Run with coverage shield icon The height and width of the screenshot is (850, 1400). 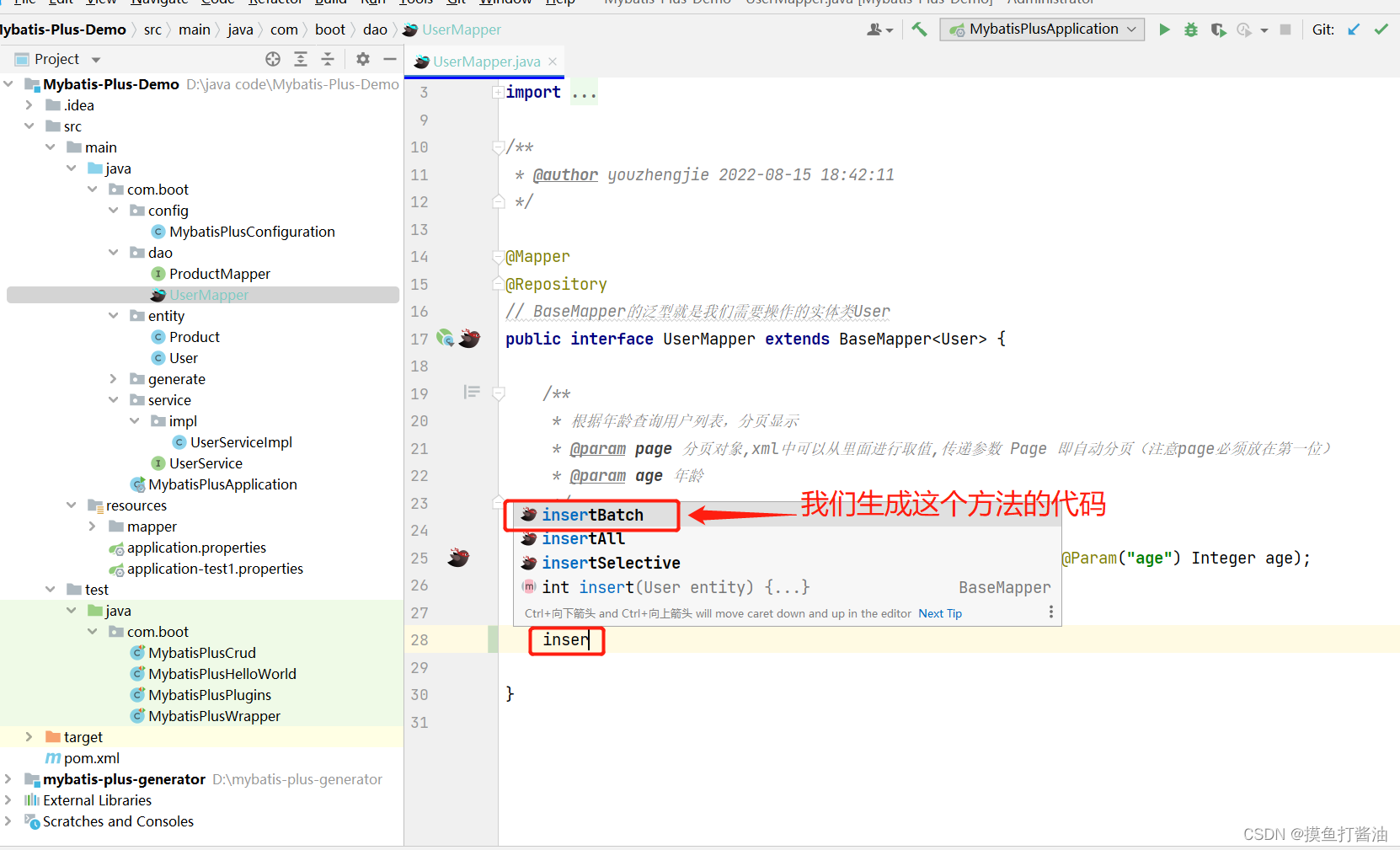click(1218, 29)
